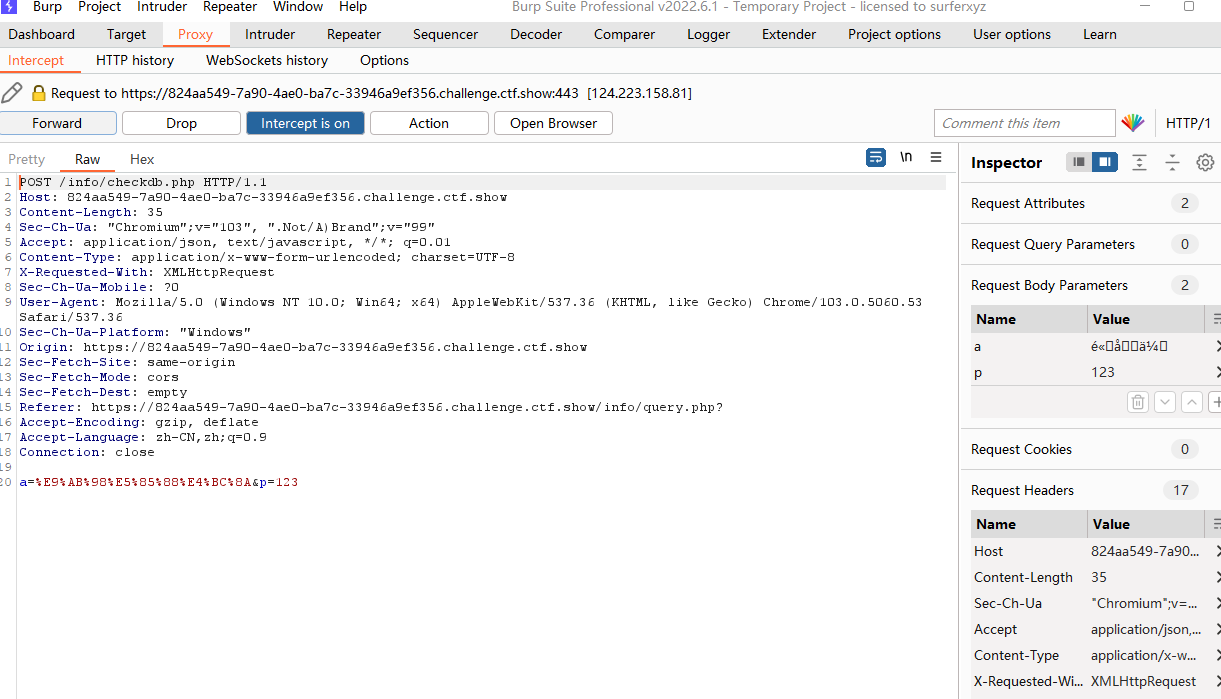Open the Burp menu

click(x=47, y=7)
